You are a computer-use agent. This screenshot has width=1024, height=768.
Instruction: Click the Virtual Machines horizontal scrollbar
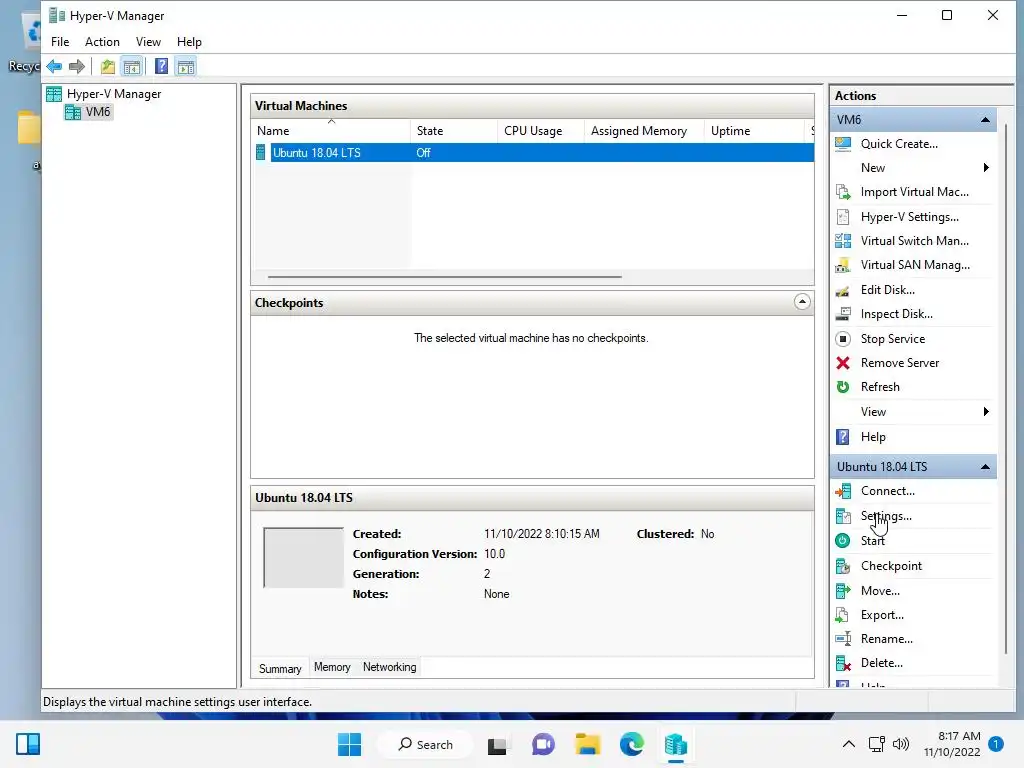445,277
